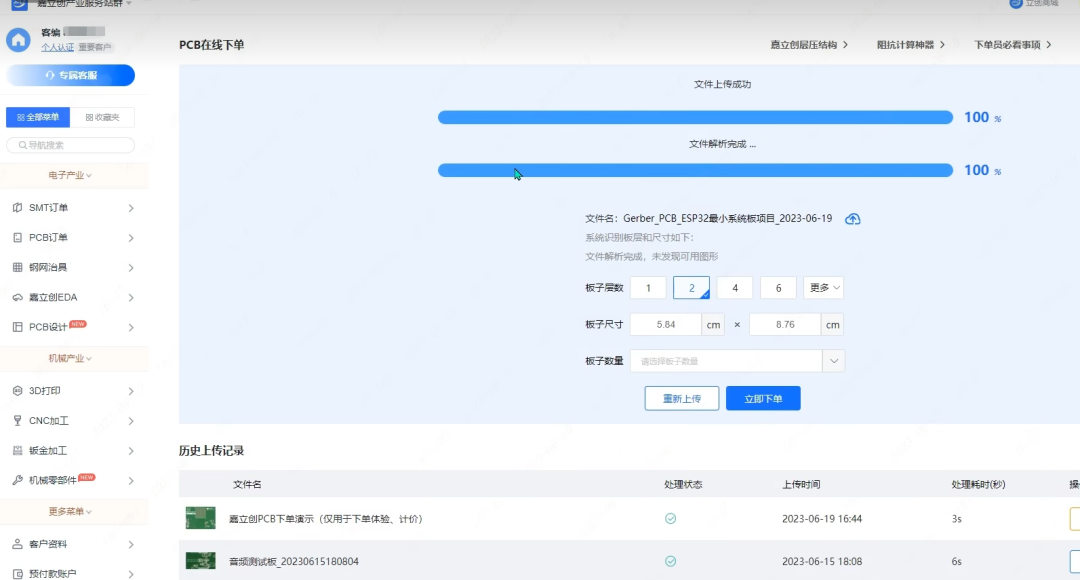This screenshot has width=1080, height=580.
Task: Click the home icon beside customer number
Action: [x=18, y=40]
